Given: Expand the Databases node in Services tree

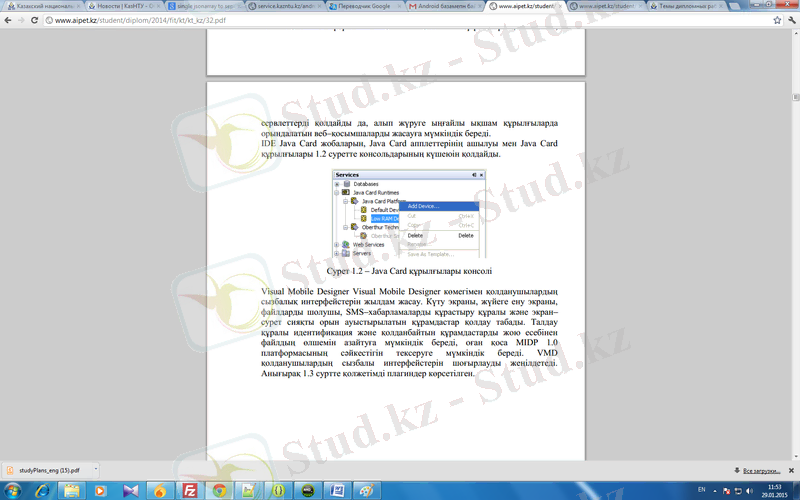Looking at the screenshot, I should pyautogui.click(x=337, y=184).
